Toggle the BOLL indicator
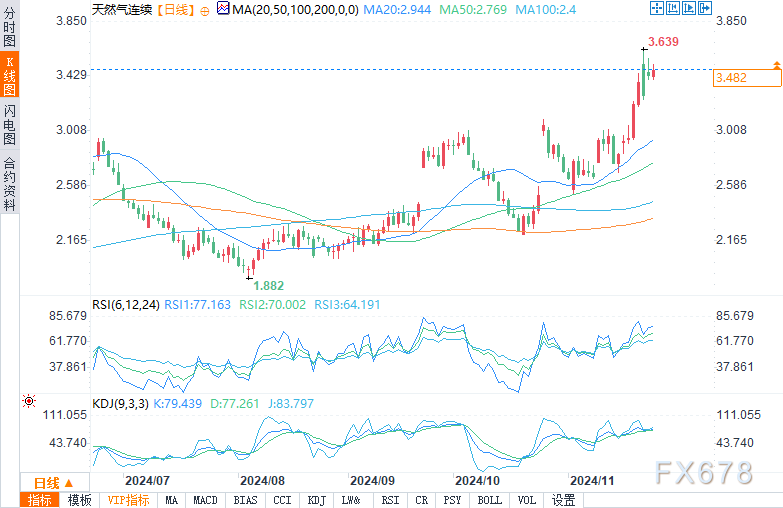The width and height of the screenshot is (783, 508). click(489, 500)
